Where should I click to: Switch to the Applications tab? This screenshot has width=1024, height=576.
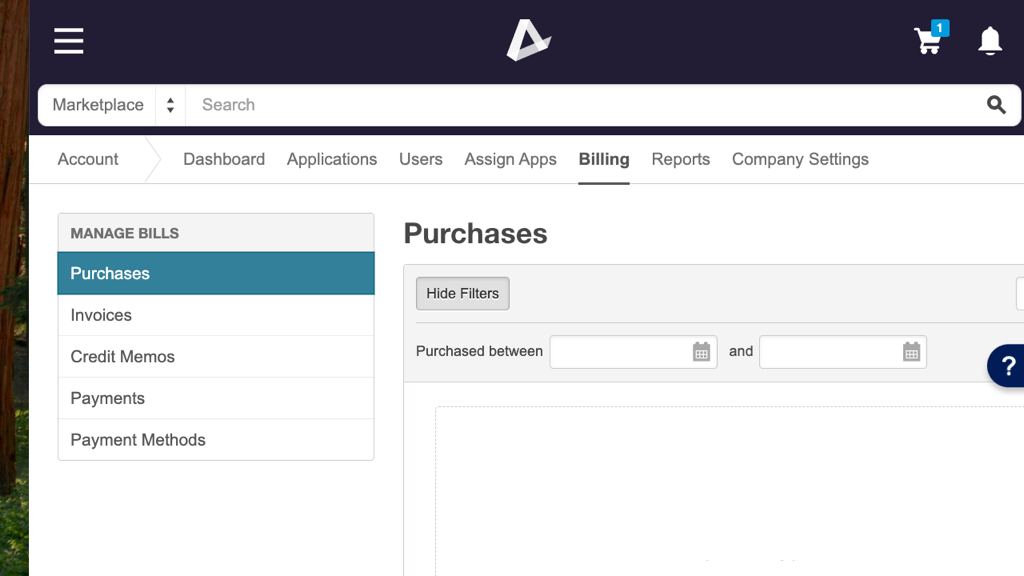click(x=332, y=159)
